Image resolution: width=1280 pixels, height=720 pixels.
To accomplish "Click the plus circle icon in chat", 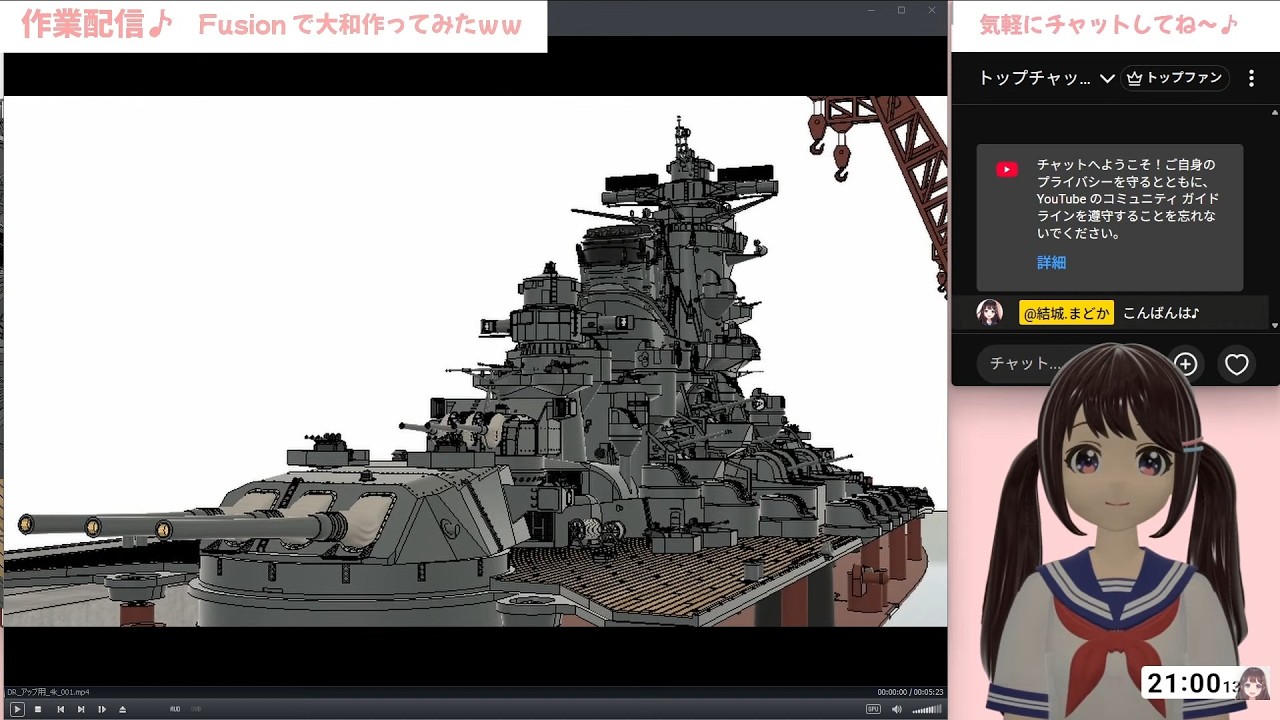I will point(1186,364).
